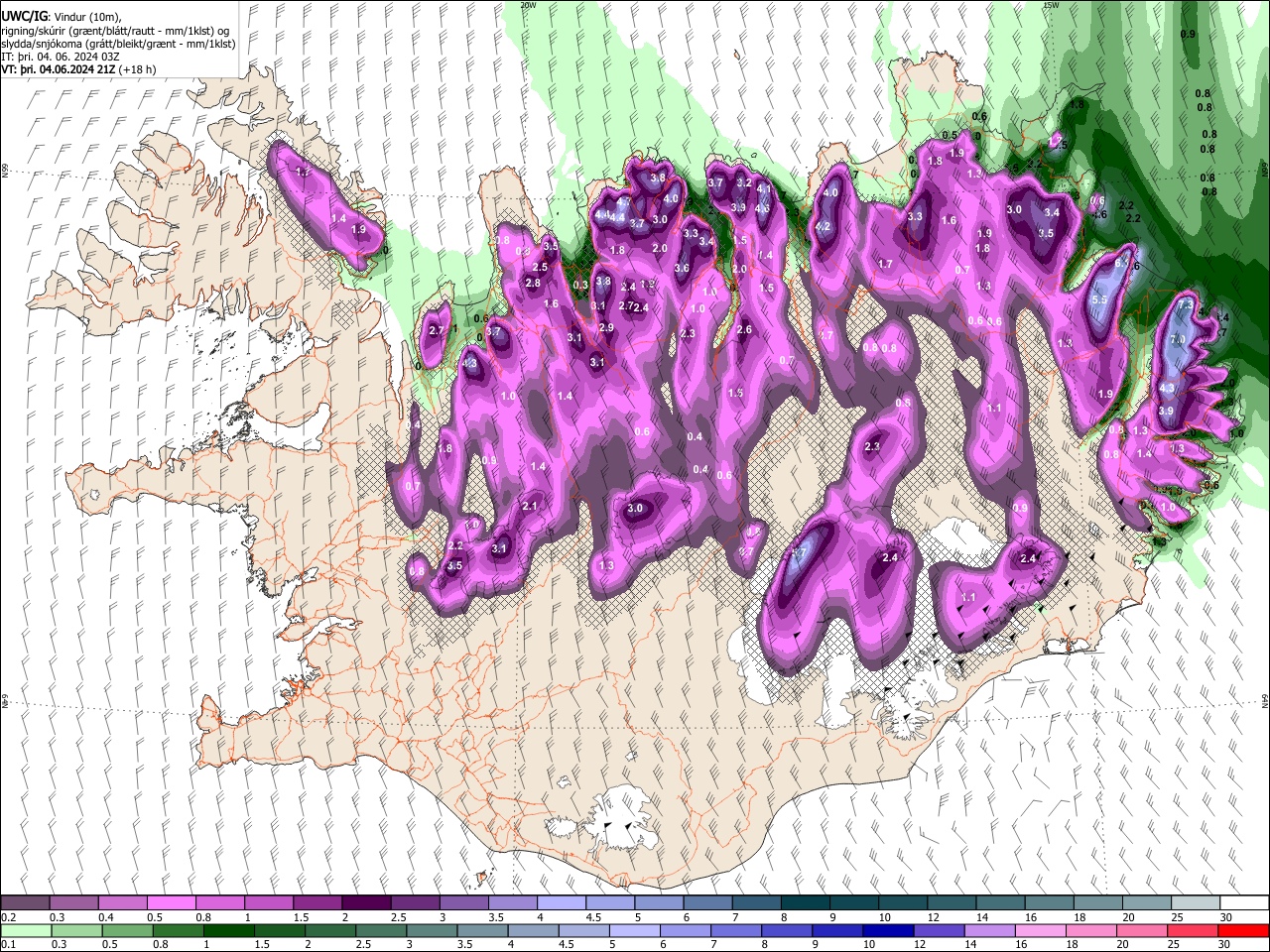Select the bright pink 0.5 swatch in the upper legend row
Image resolution: width=1270 pixels, height=952 pixels.
[171, 903]
